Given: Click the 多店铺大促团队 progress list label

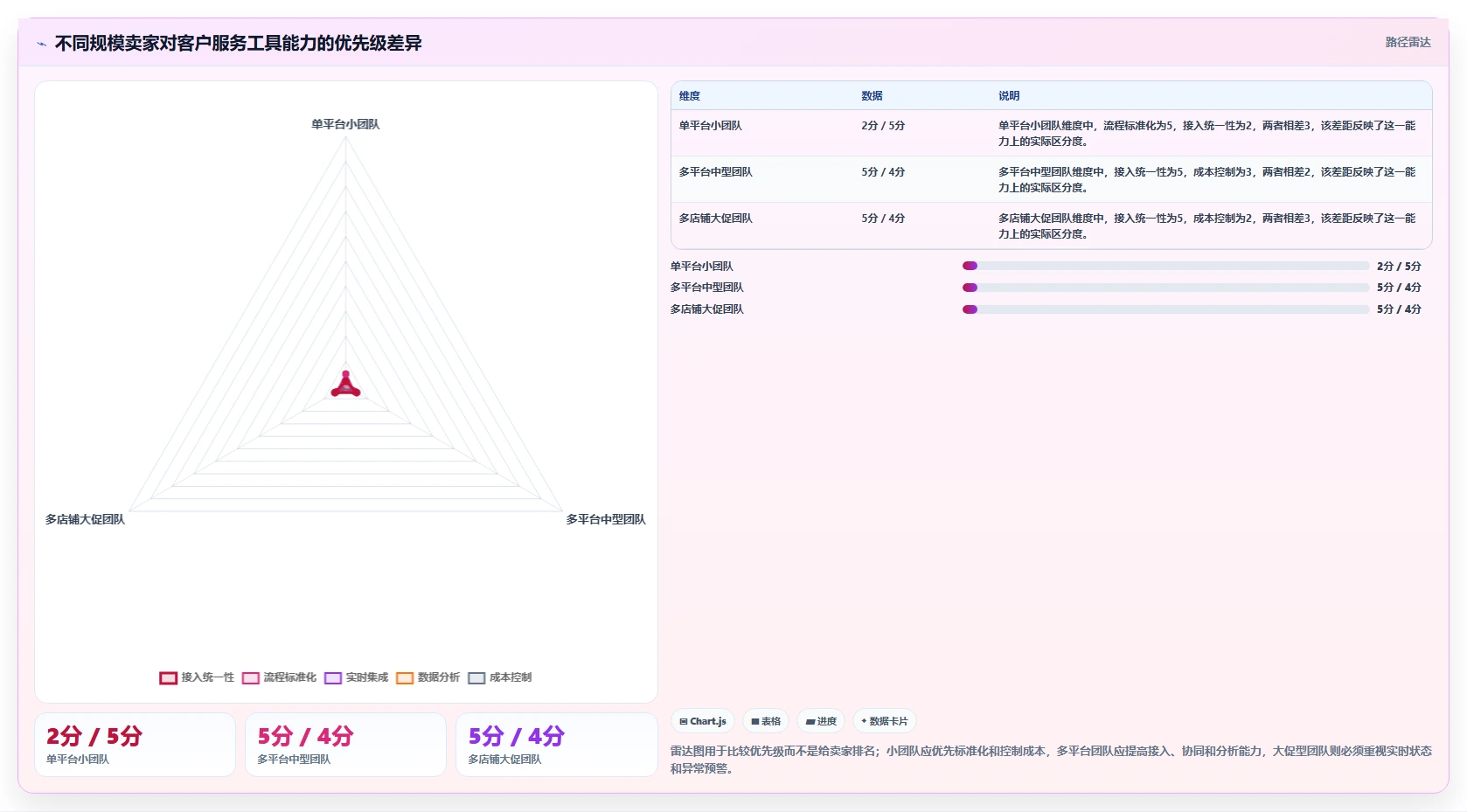Looking at the screenshot, I should pos(707,309).
